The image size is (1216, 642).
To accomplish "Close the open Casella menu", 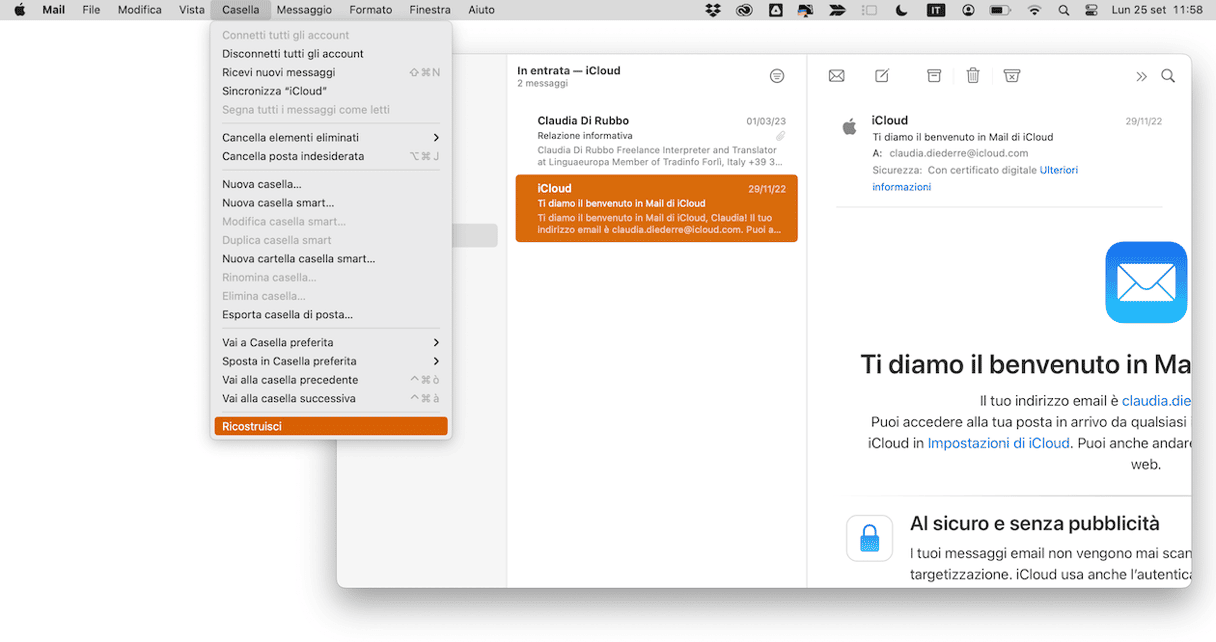I will 241,10.
